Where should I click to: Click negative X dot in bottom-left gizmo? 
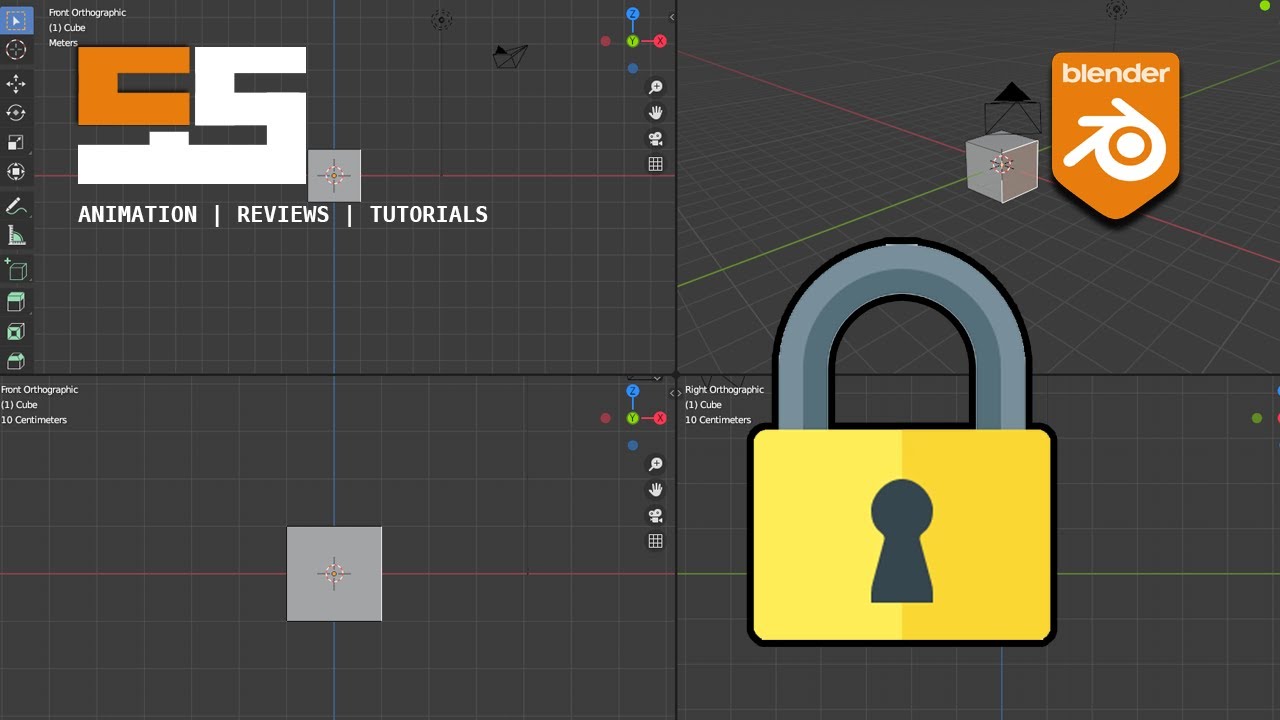(x=606, y=418)
